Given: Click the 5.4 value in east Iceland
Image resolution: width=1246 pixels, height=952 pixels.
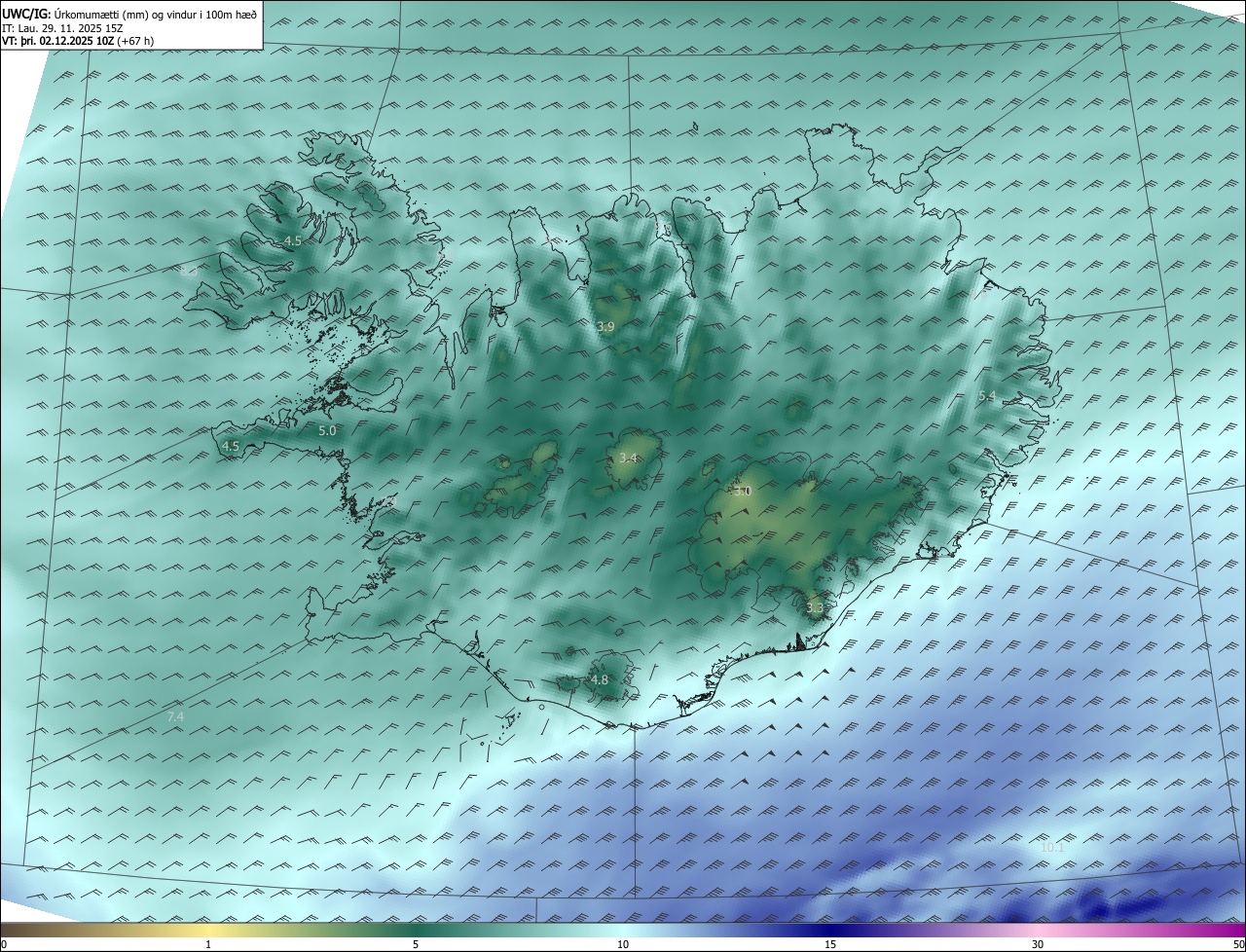Looking at the screenshot, I should (987, 396).
